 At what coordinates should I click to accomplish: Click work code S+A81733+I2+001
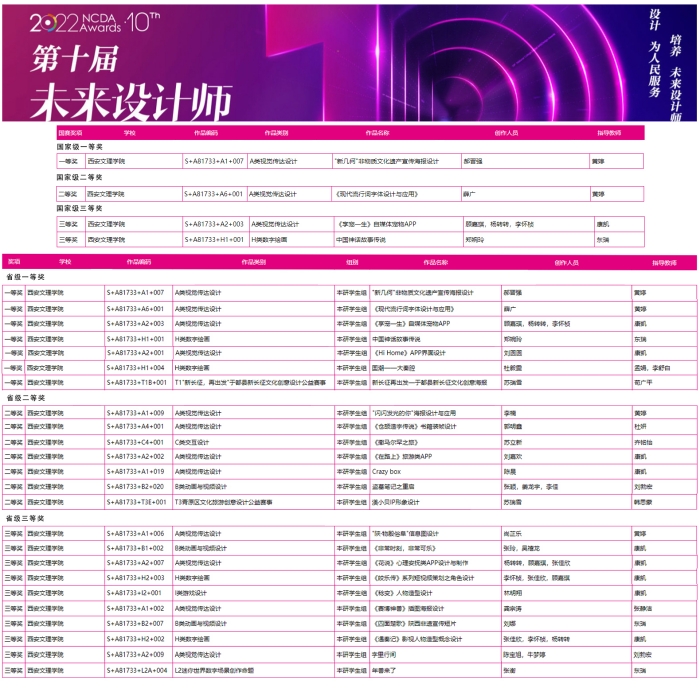click(133, 593)
